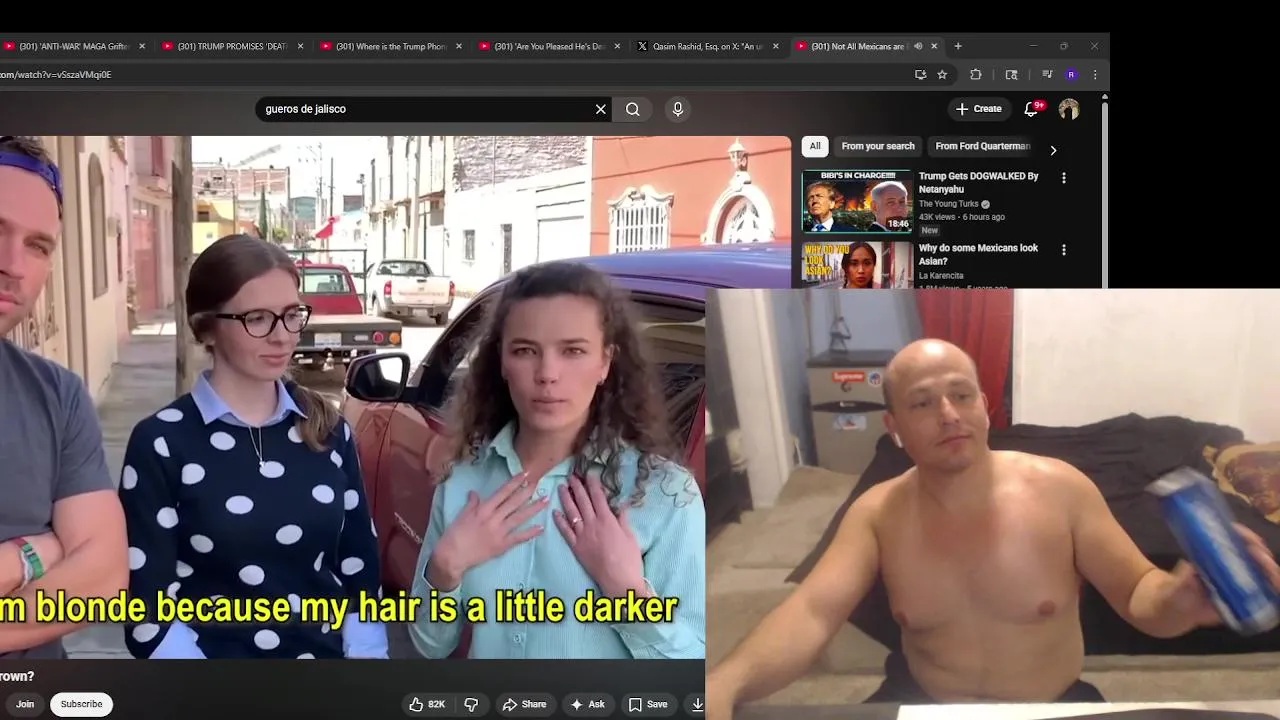This screenshot has width=1280, height=720.
Task: Open the Chrome profile avatar
Action: coord(1071,75)
